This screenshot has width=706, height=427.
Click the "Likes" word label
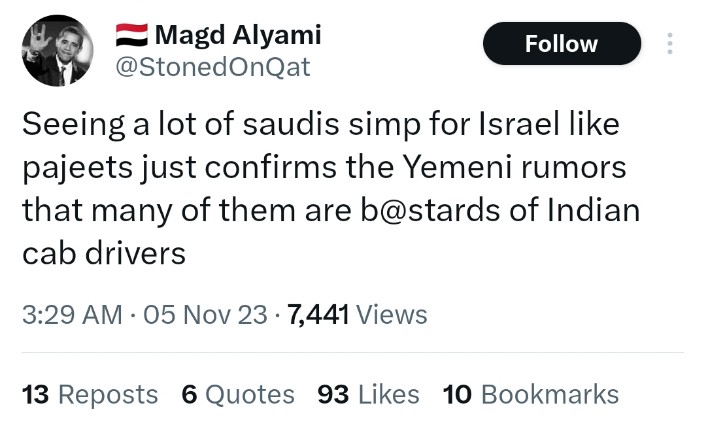(x=388, y=394)
